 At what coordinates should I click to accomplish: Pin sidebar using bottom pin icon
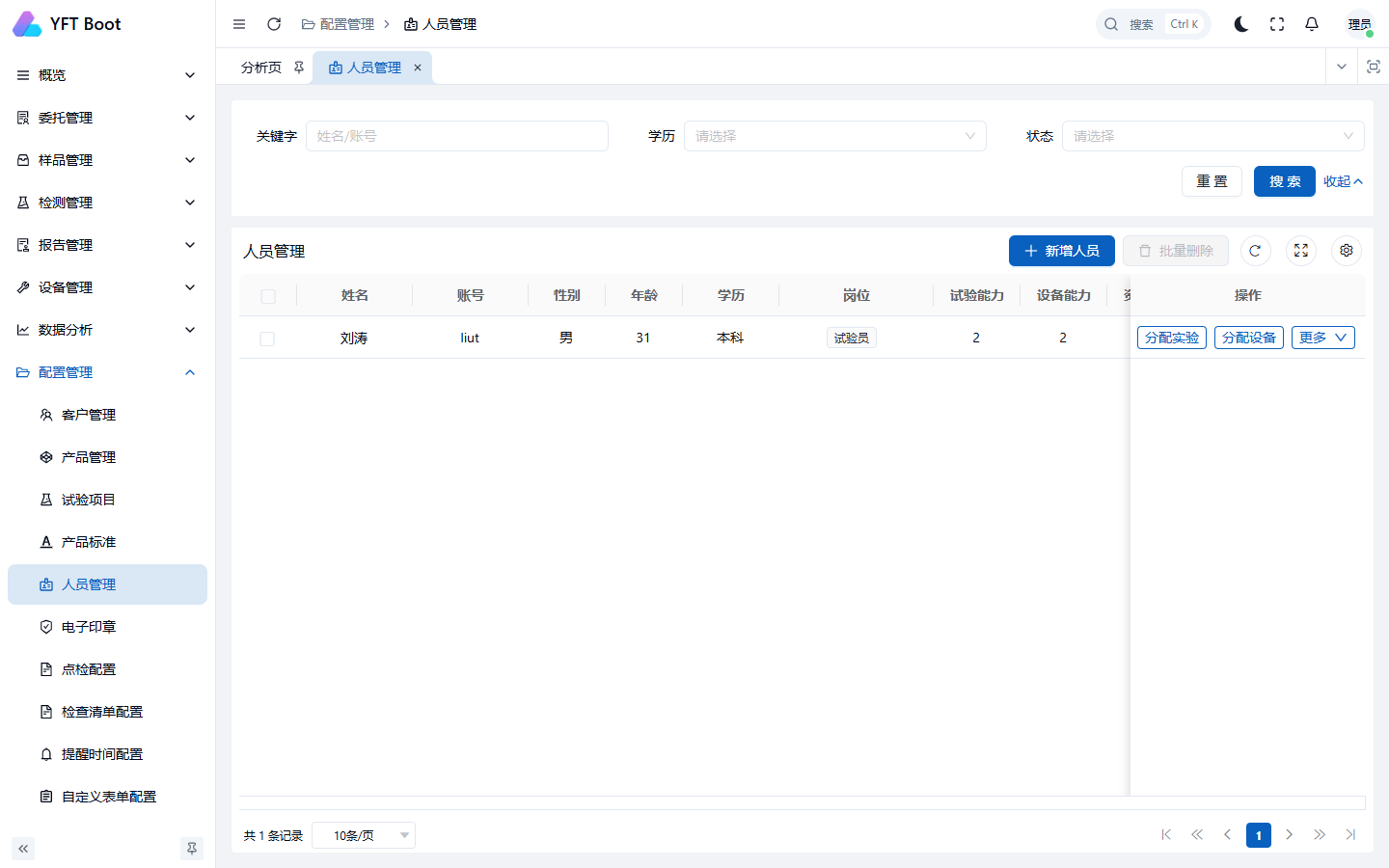pyautogui.click(x=192, y=849)
